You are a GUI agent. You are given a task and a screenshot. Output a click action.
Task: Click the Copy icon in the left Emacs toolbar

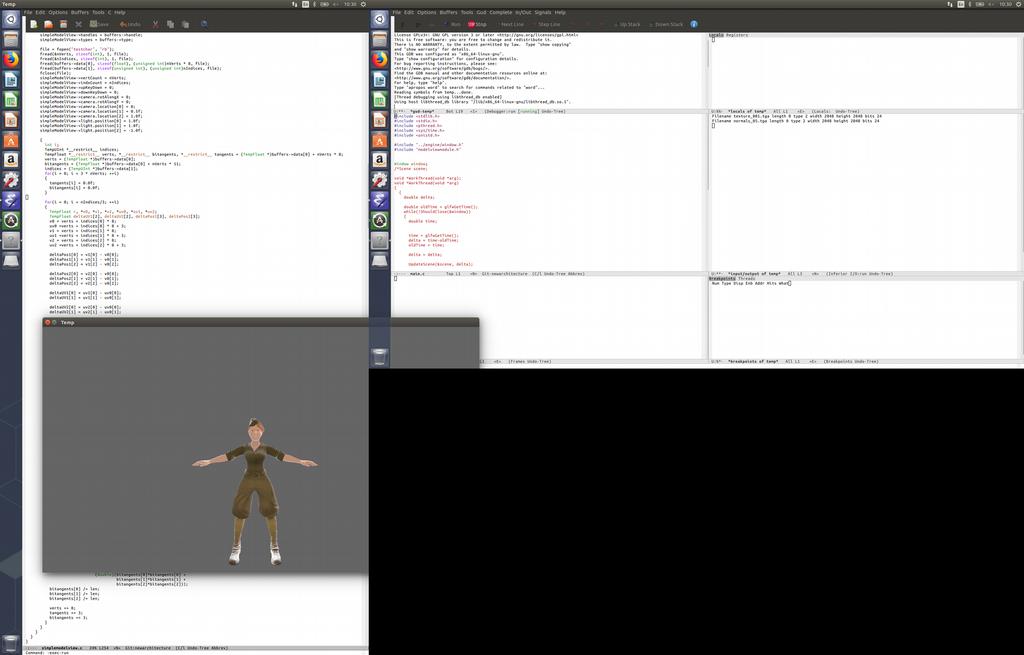170,24
